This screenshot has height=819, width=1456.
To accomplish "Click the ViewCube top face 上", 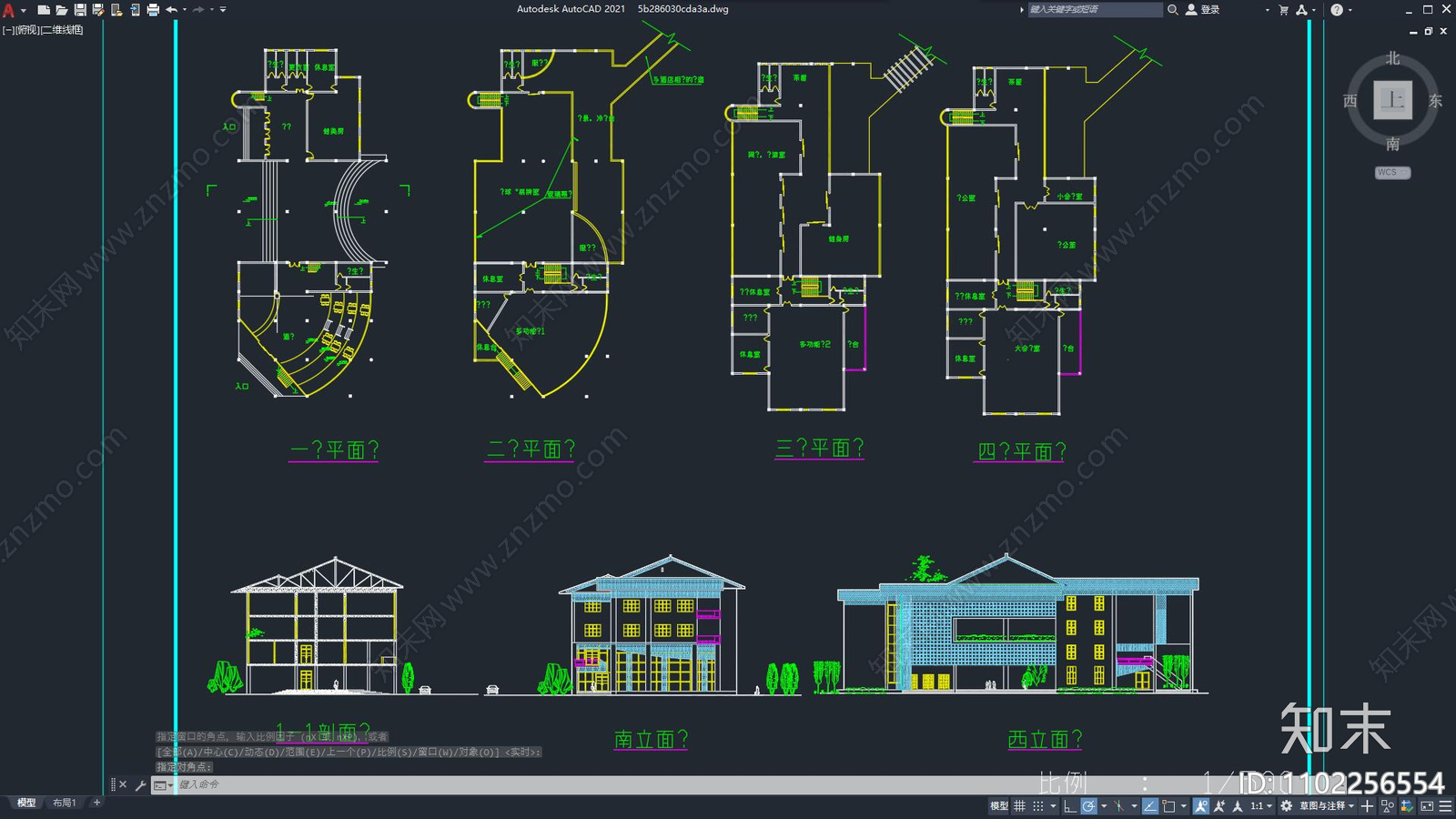I will [x=1392, y=100].
